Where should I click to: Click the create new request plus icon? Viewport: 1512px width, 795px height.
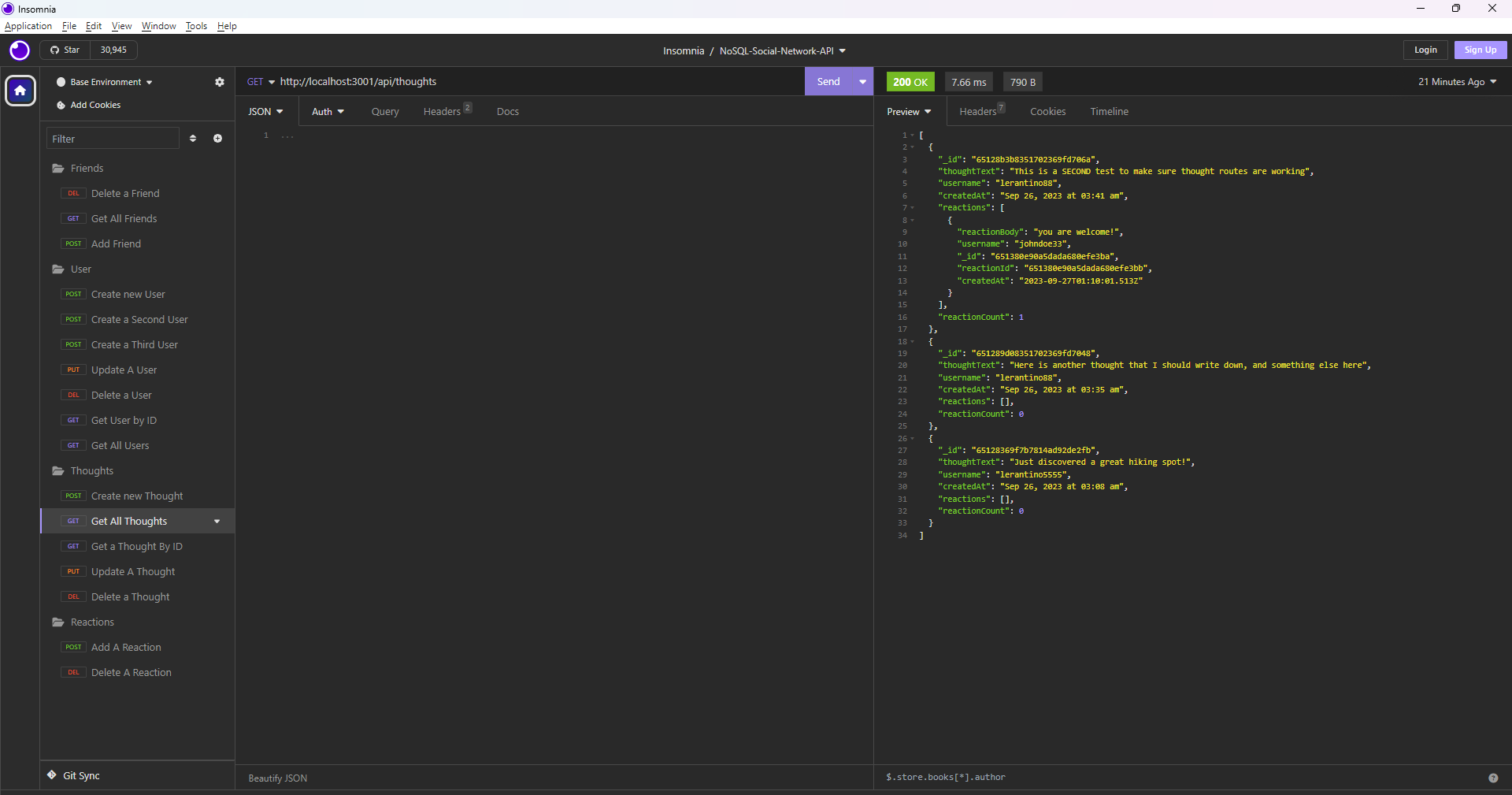pos(218,139)
